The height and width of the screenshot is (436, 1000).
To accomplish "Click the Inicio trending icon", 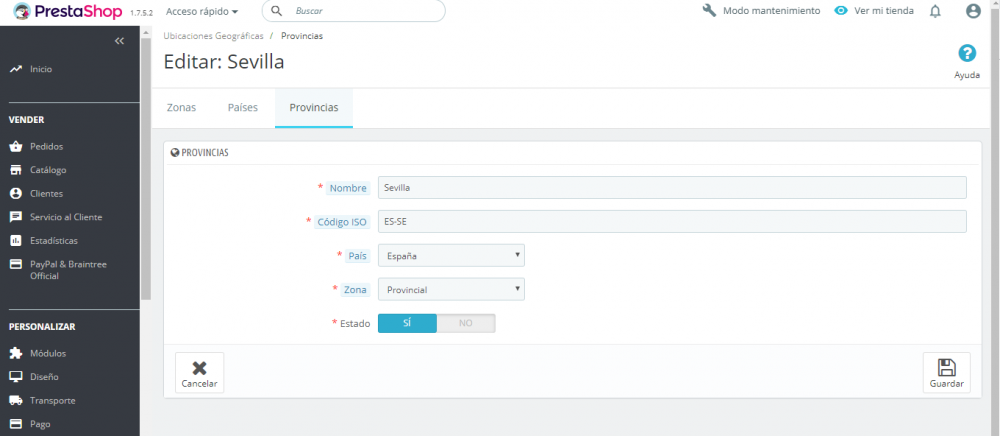I will [x=16, y=69].
